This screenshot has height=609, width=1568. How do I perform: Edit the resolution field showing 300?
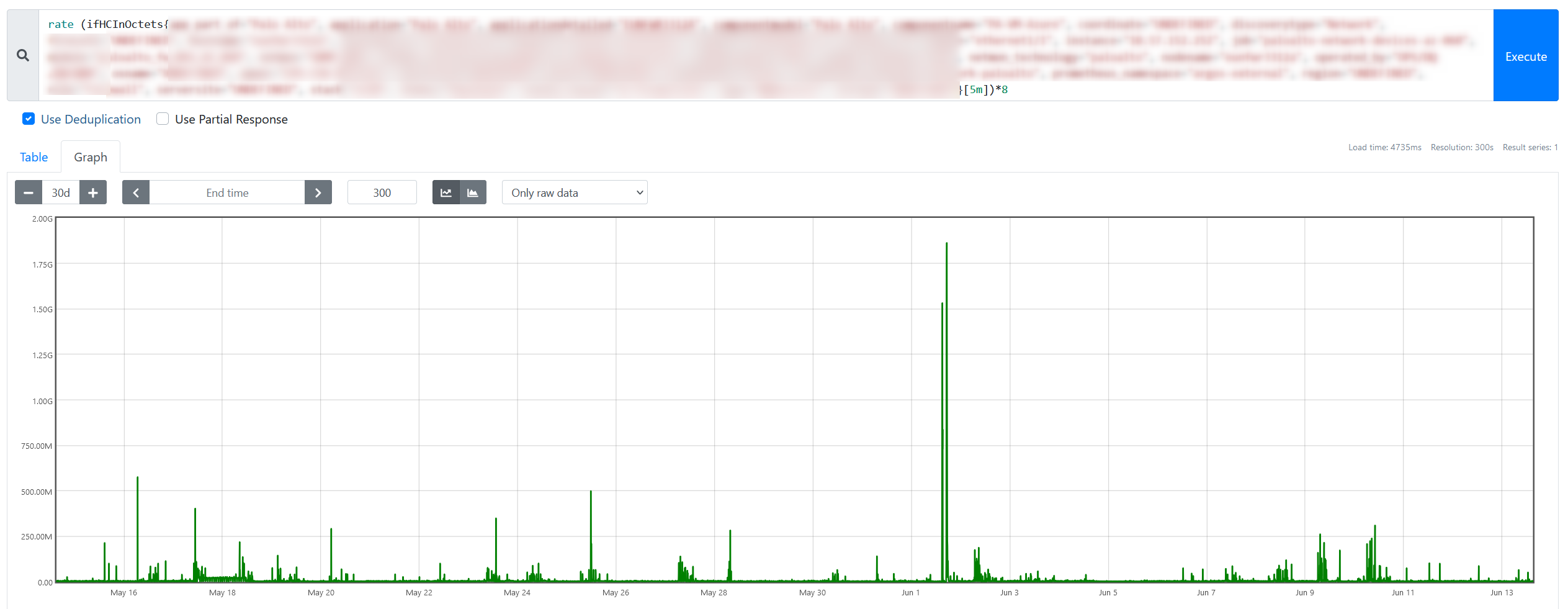(382, 192)
